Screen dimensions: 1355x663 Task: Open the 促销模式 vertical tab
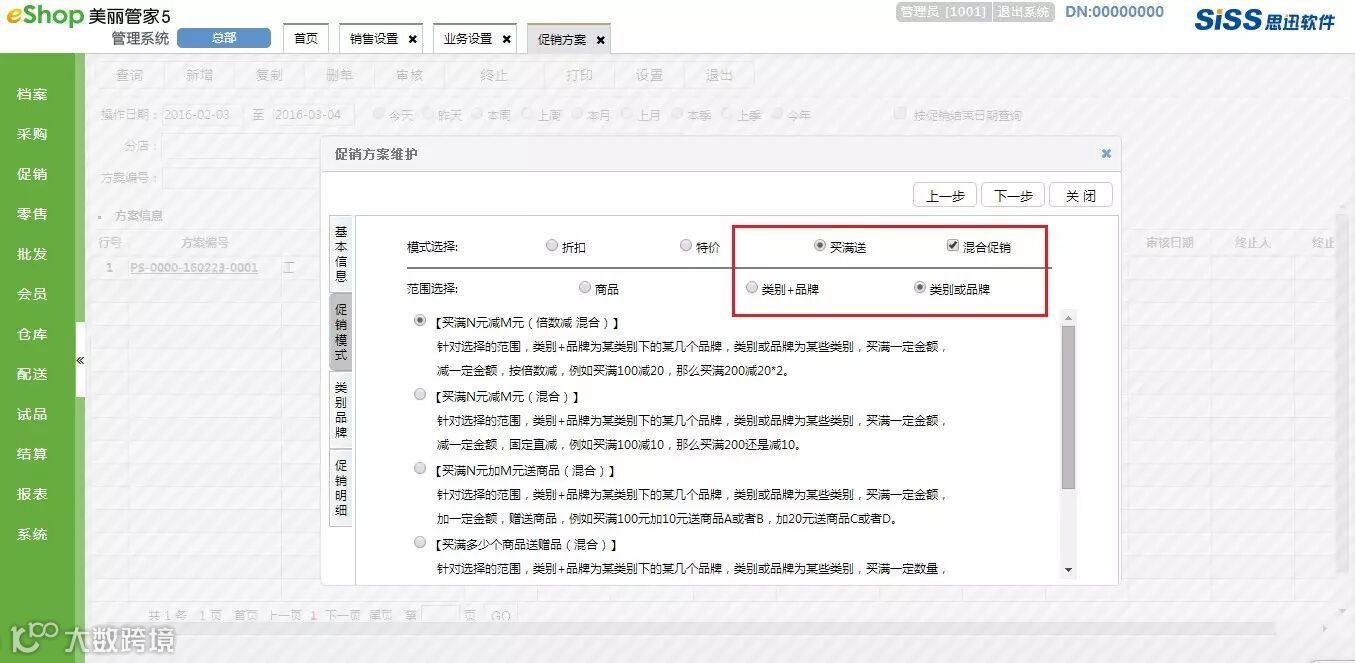point(340,332)
